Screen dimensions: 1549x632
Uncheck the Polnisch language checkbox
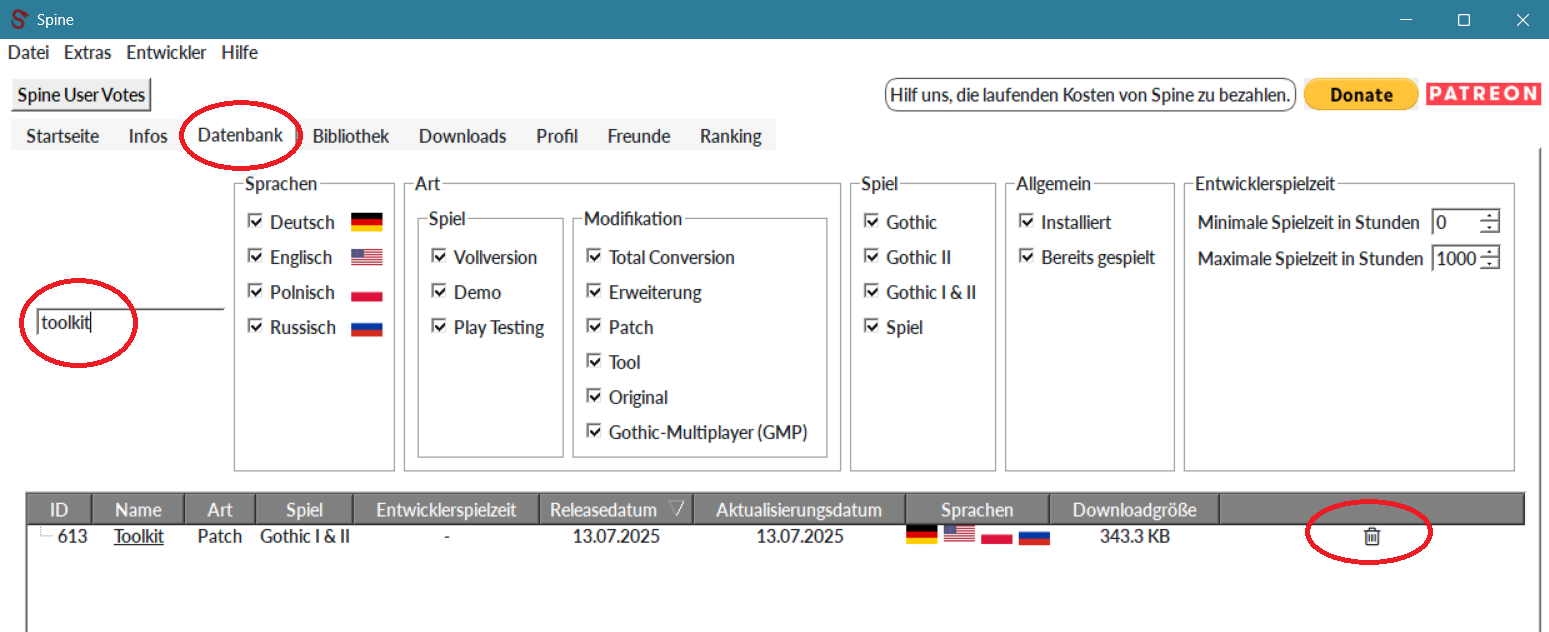click(255, 291)
